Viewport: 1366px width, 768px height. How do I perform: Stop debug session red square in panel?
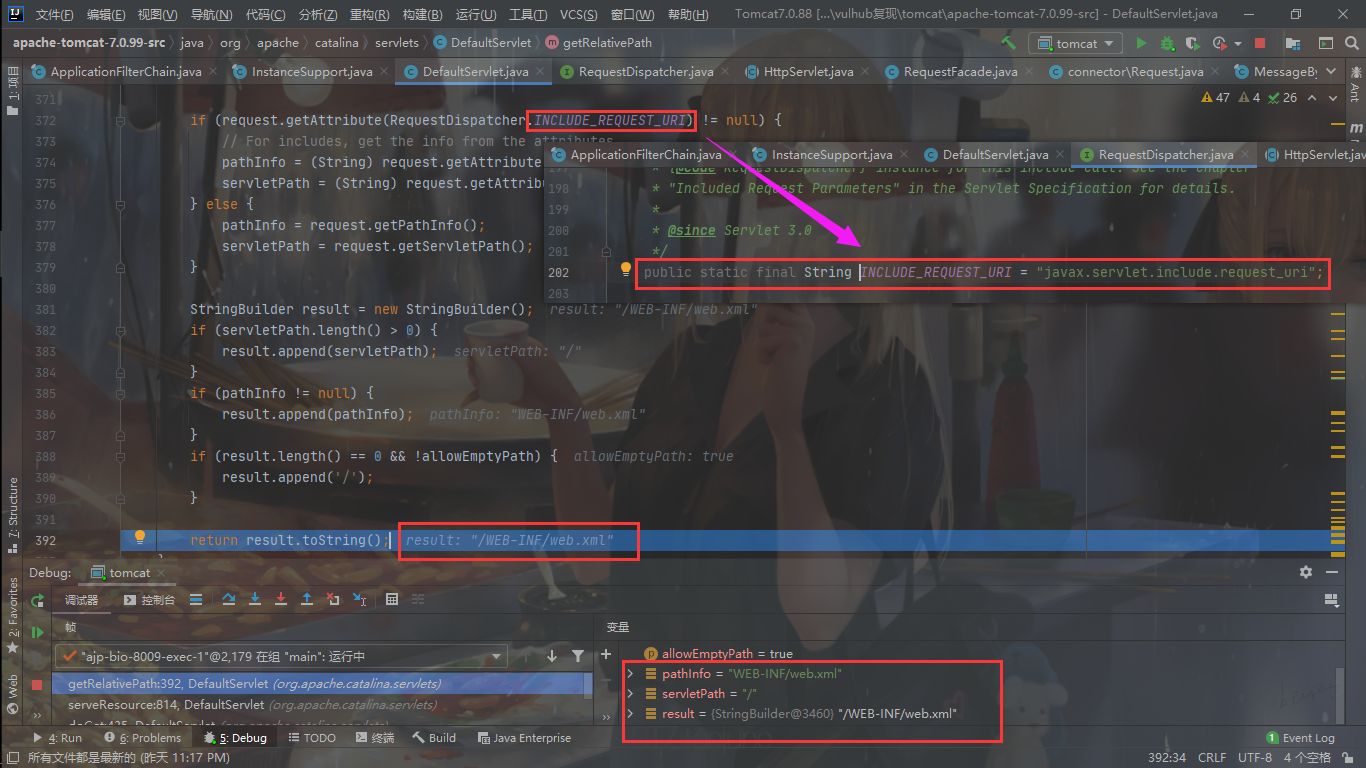pyautogui.click(x=37, y=684)
